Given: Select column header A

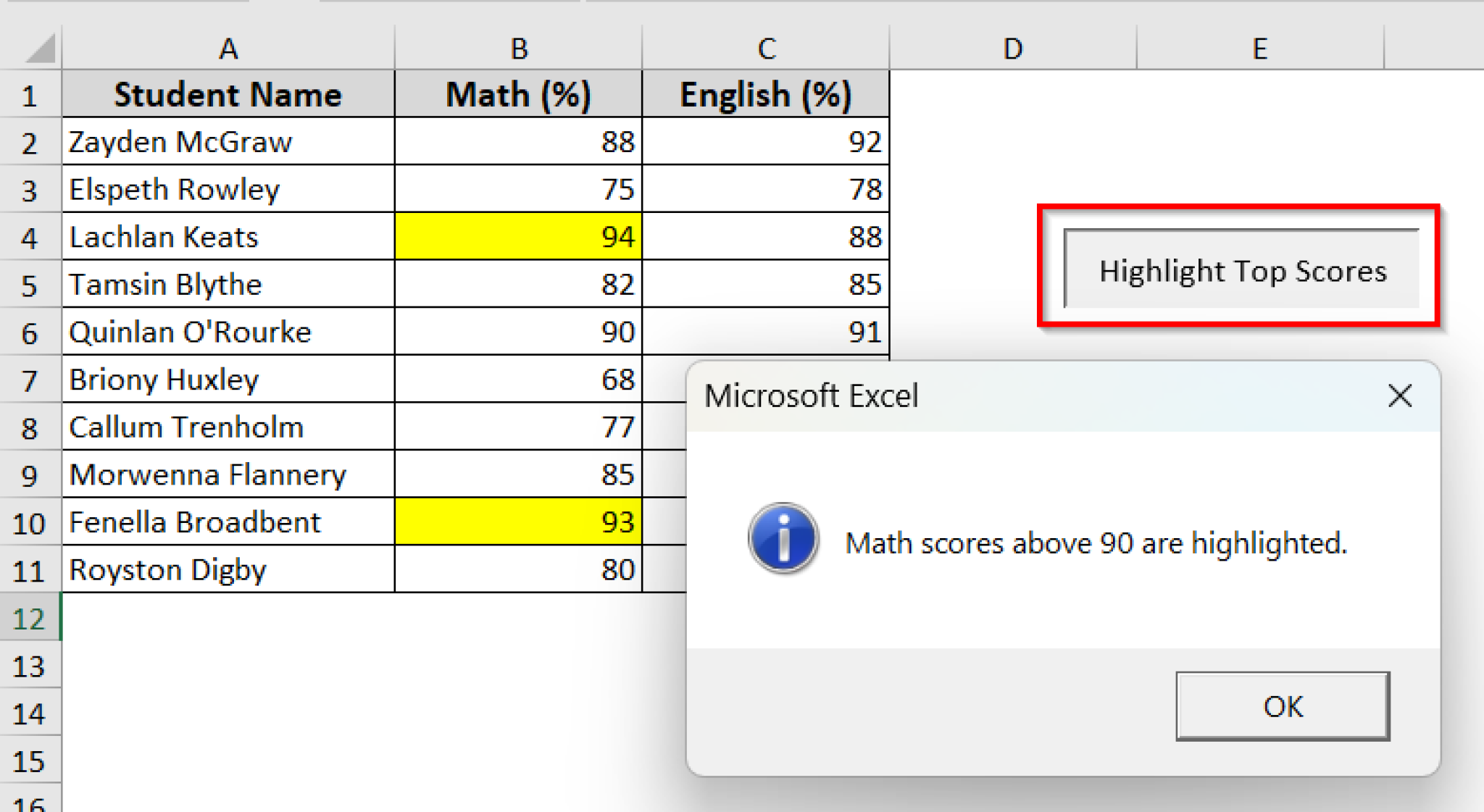Looking at the screenshot, I should coord(228,48).
